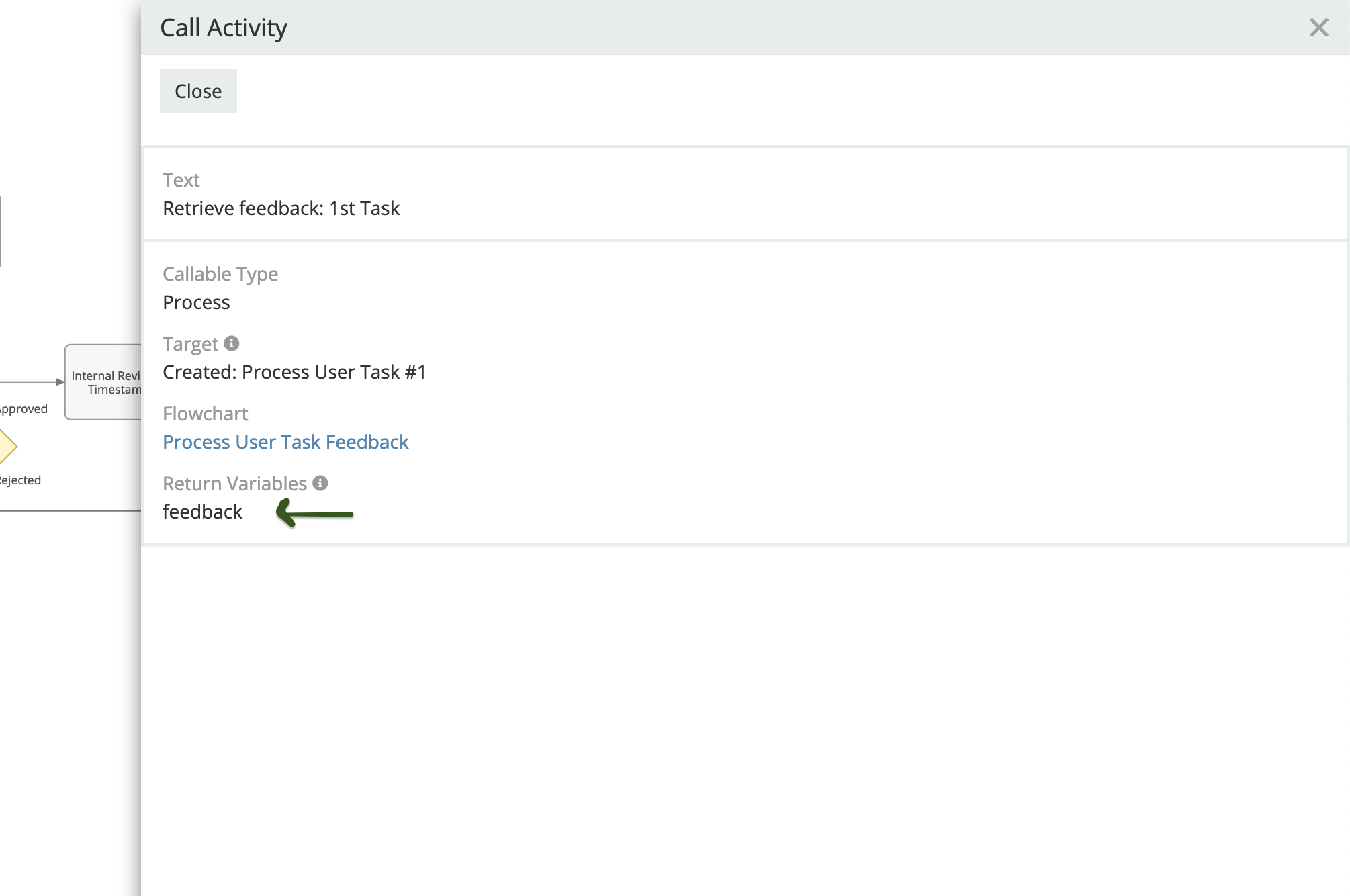This screenshot has width=1350, height=896.
Task: Click the green arrow annotation
Action: click(x=314, y=514)
